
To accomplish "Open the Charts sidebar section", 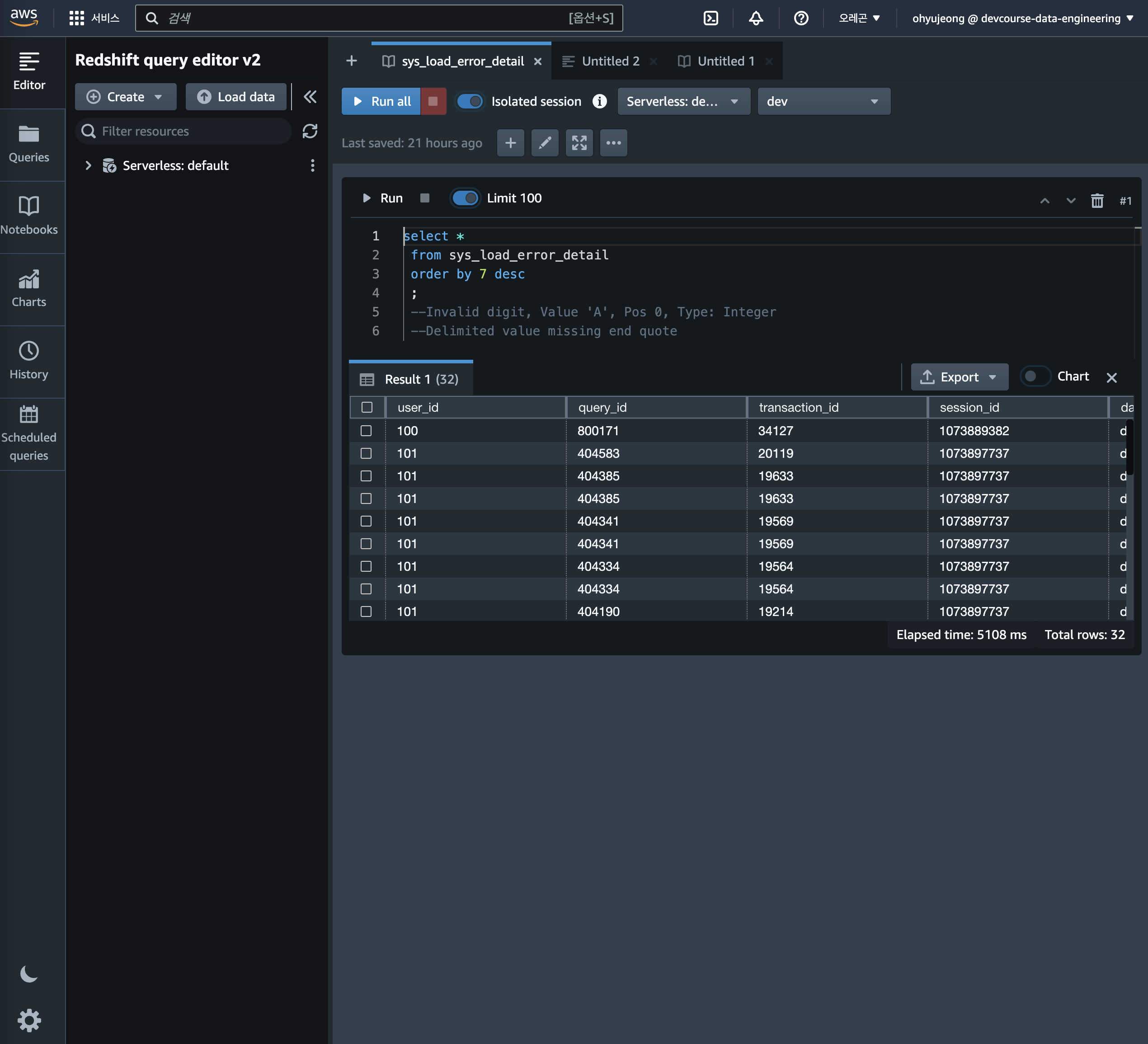I will coord(29,289).
